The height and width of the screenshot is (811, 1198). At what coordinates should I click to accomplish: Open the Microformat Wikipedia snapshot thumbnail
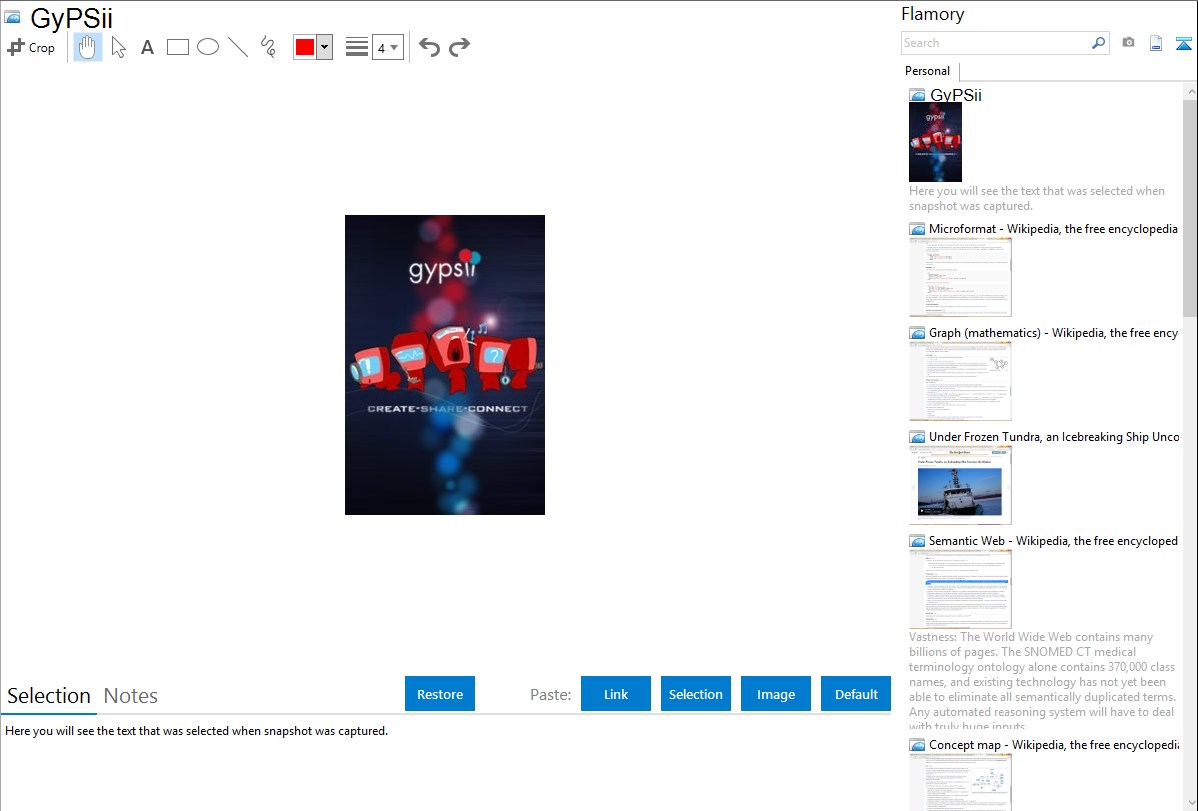pos(960,277)
